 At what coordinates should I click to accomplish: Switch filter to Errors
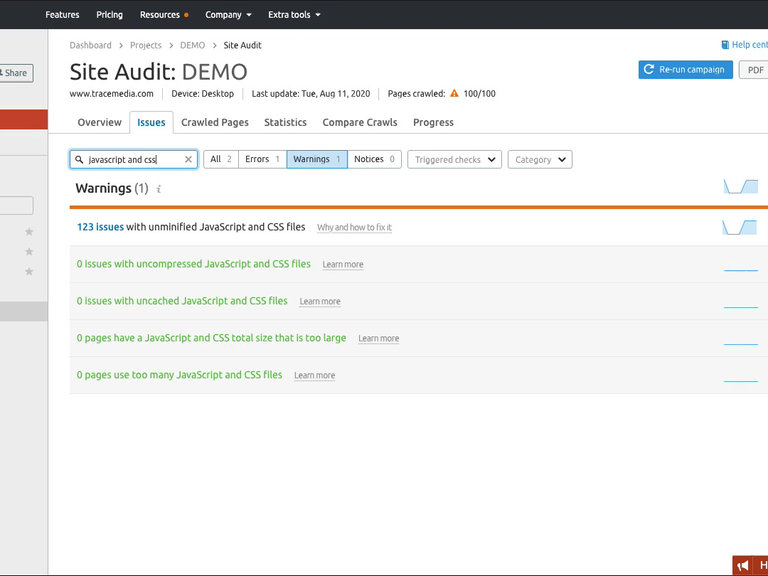(263, 159)
